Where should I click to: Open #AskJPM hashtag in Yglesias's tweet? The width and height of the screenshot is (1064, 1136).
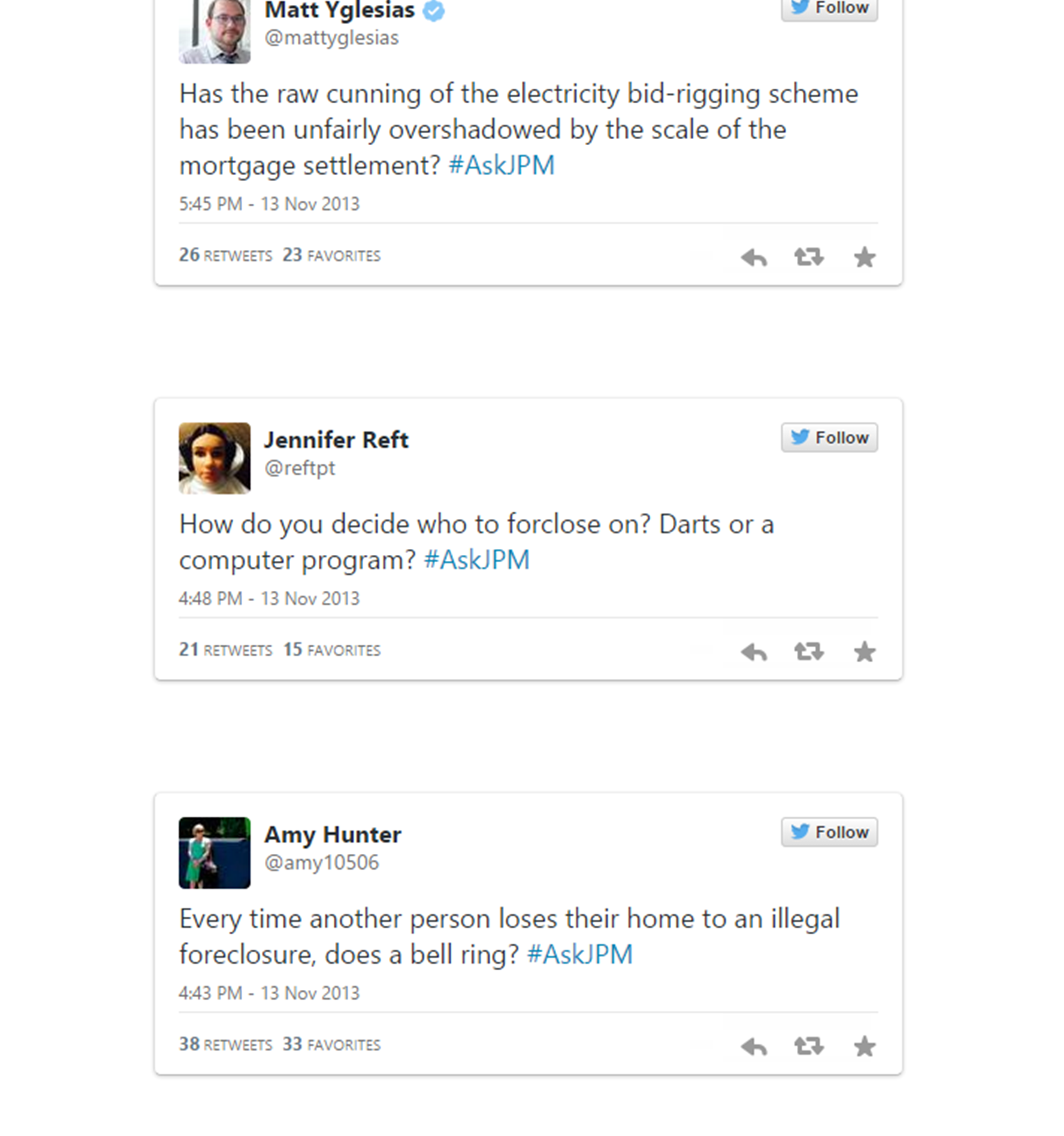coord(501,165)
